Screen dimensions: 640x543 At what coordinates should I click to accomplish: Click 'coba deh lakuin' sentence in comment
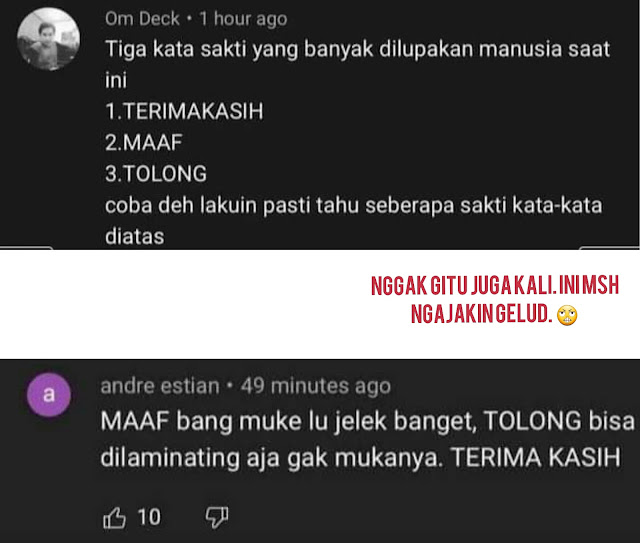point(353,205)
